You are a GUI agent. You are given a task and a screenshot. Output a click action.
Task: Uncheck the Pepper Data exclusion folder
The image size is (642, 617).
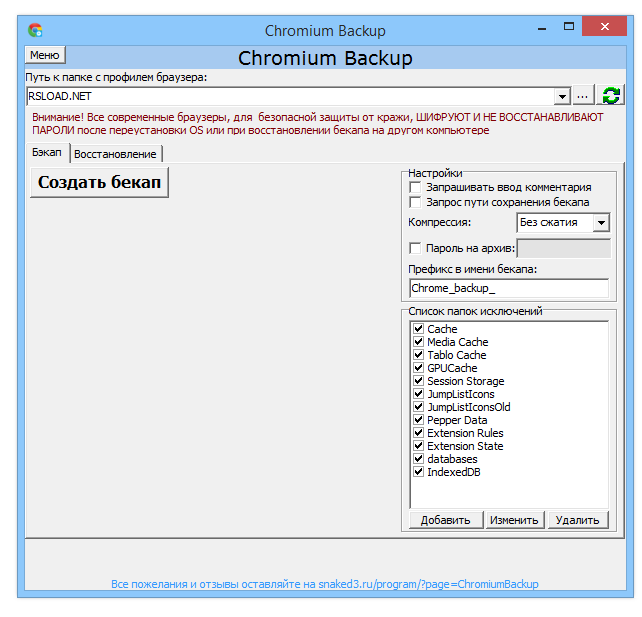pyautogui.click(x=418, y=420)
